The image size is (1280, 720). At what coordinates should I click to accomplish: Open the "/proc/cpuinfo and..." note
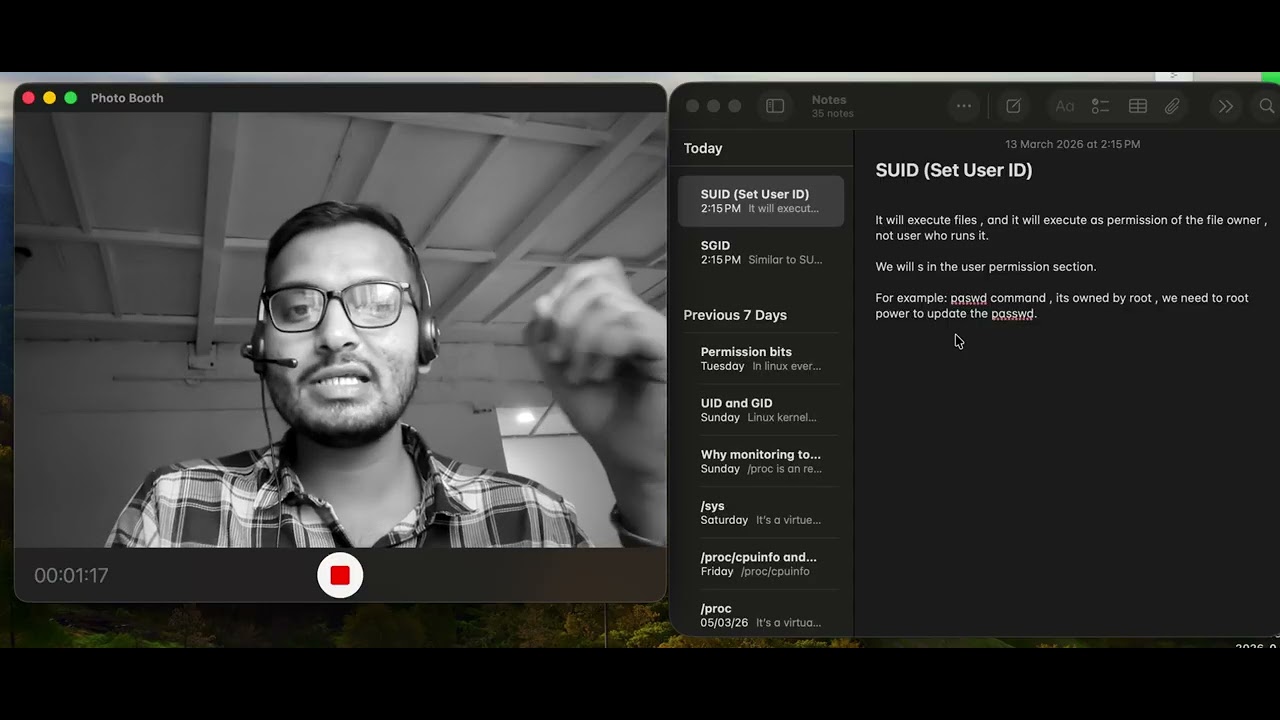pyautogui.click(x=761, y=564)
